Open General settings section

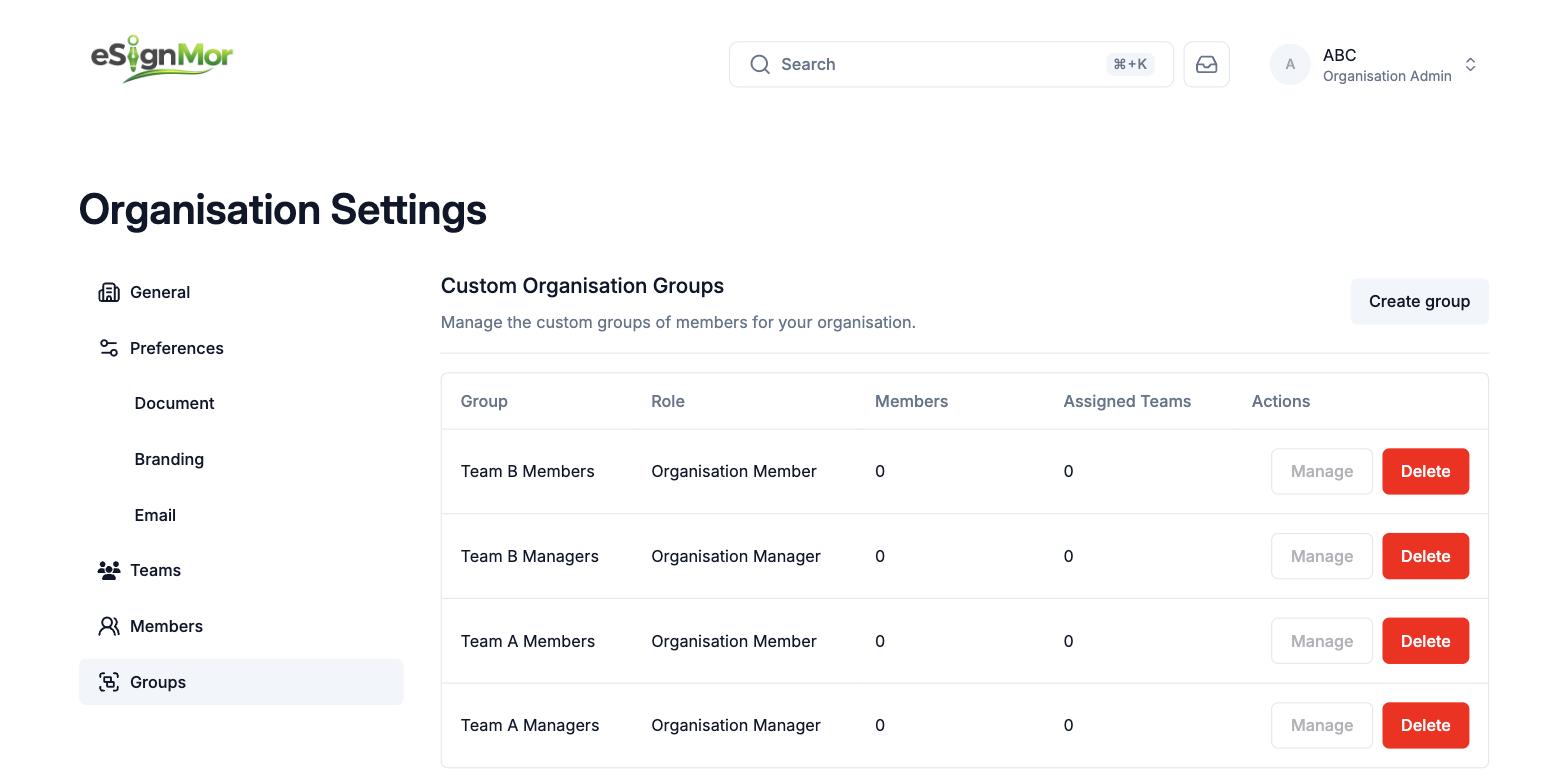point(241,292)
